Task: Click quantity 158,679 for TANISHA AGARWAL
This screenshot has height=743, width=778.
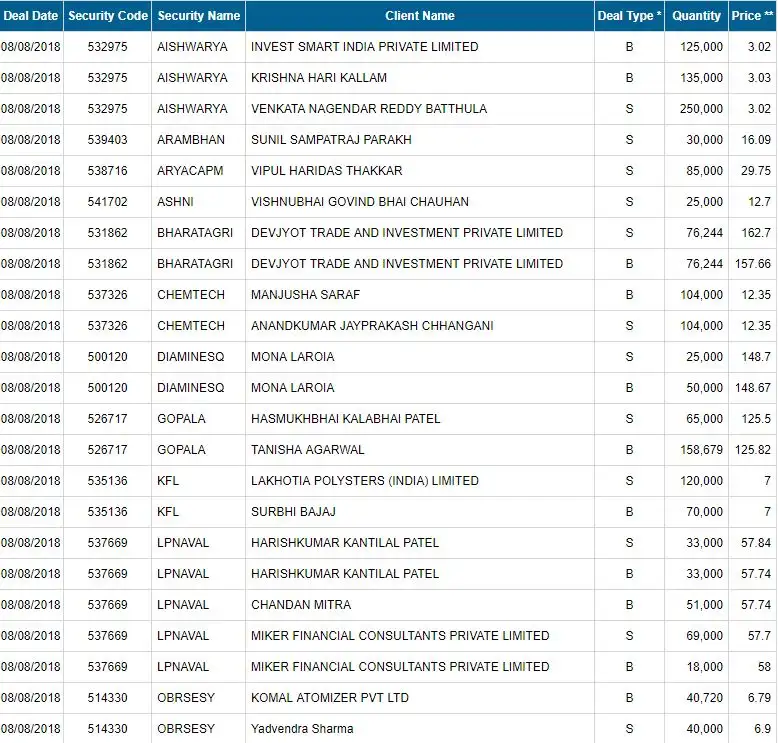Action: coord(701,450)
